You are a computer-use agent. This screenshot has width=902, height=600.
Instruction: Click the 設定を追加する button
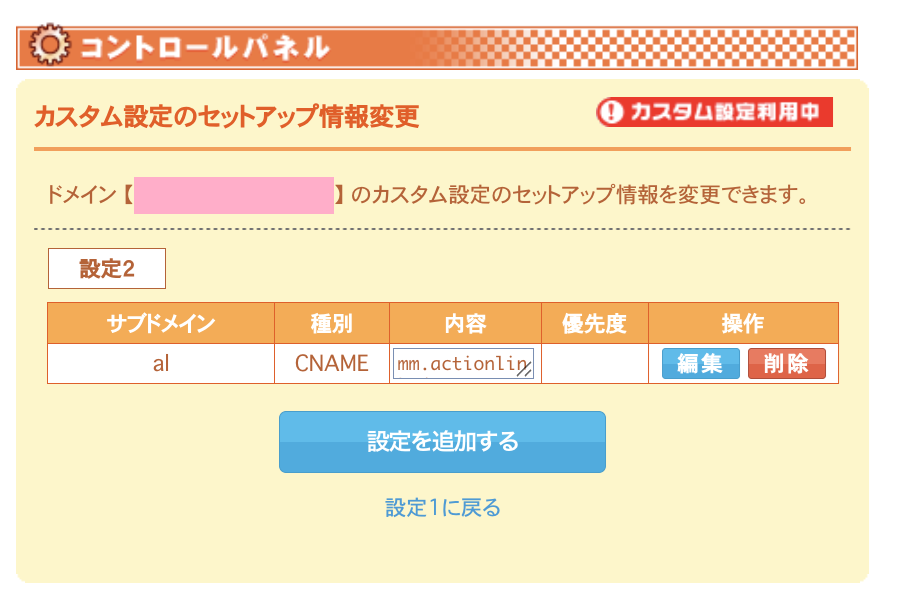pos(442,442)
